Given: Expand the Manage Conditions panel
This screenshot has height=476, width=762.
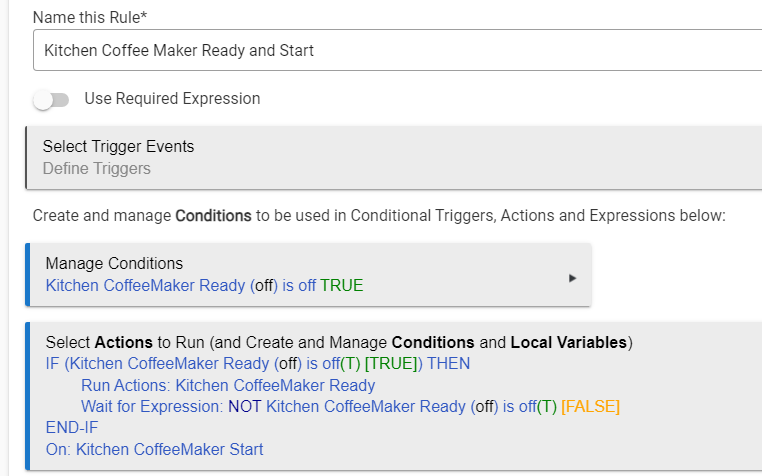Looking at the screenshot, I should click(x=308, y=275).
